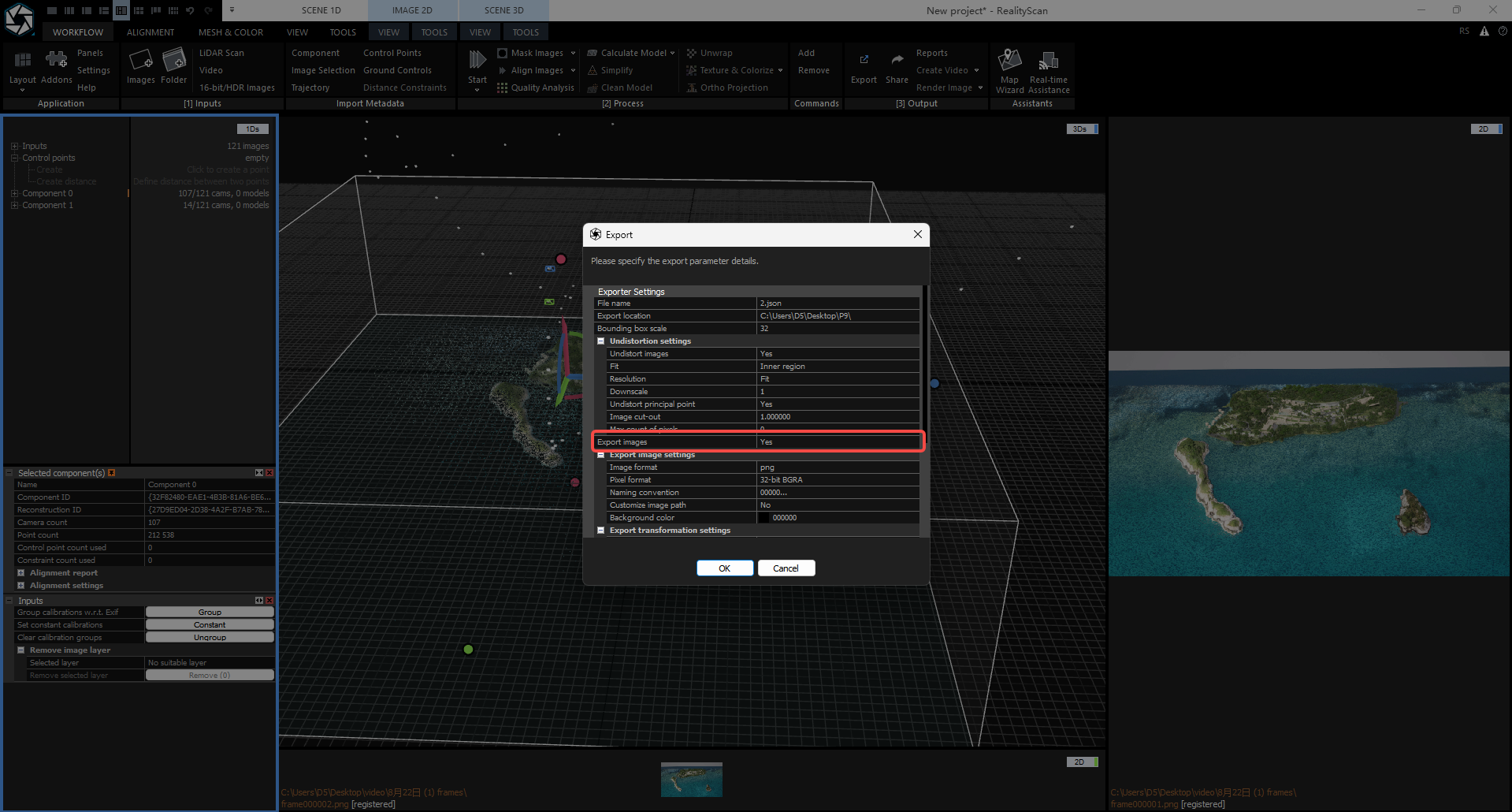Click the Export images Yes value

[838, 442]
